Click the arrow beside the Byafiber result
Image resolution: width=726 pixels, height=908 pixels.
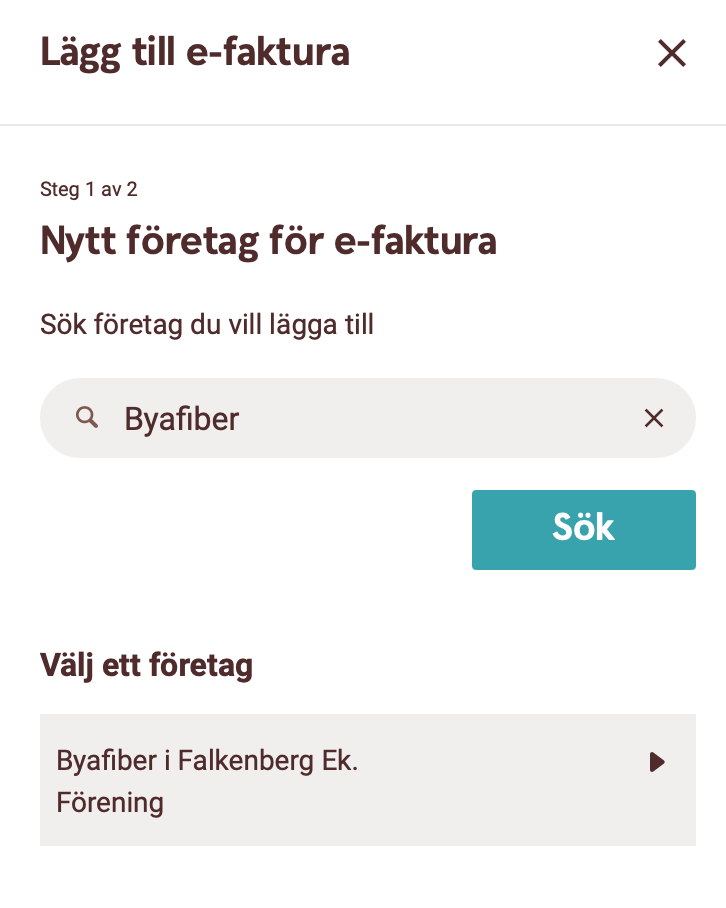pyautogui.click(x=657, y=763)
